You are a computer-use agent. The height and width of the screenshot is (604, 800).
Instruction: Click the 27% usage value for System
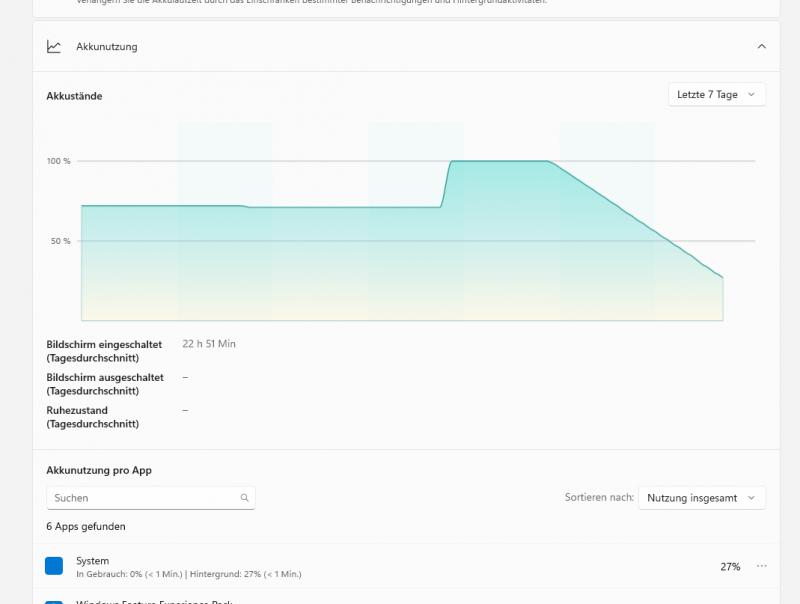tap(730, 567)
